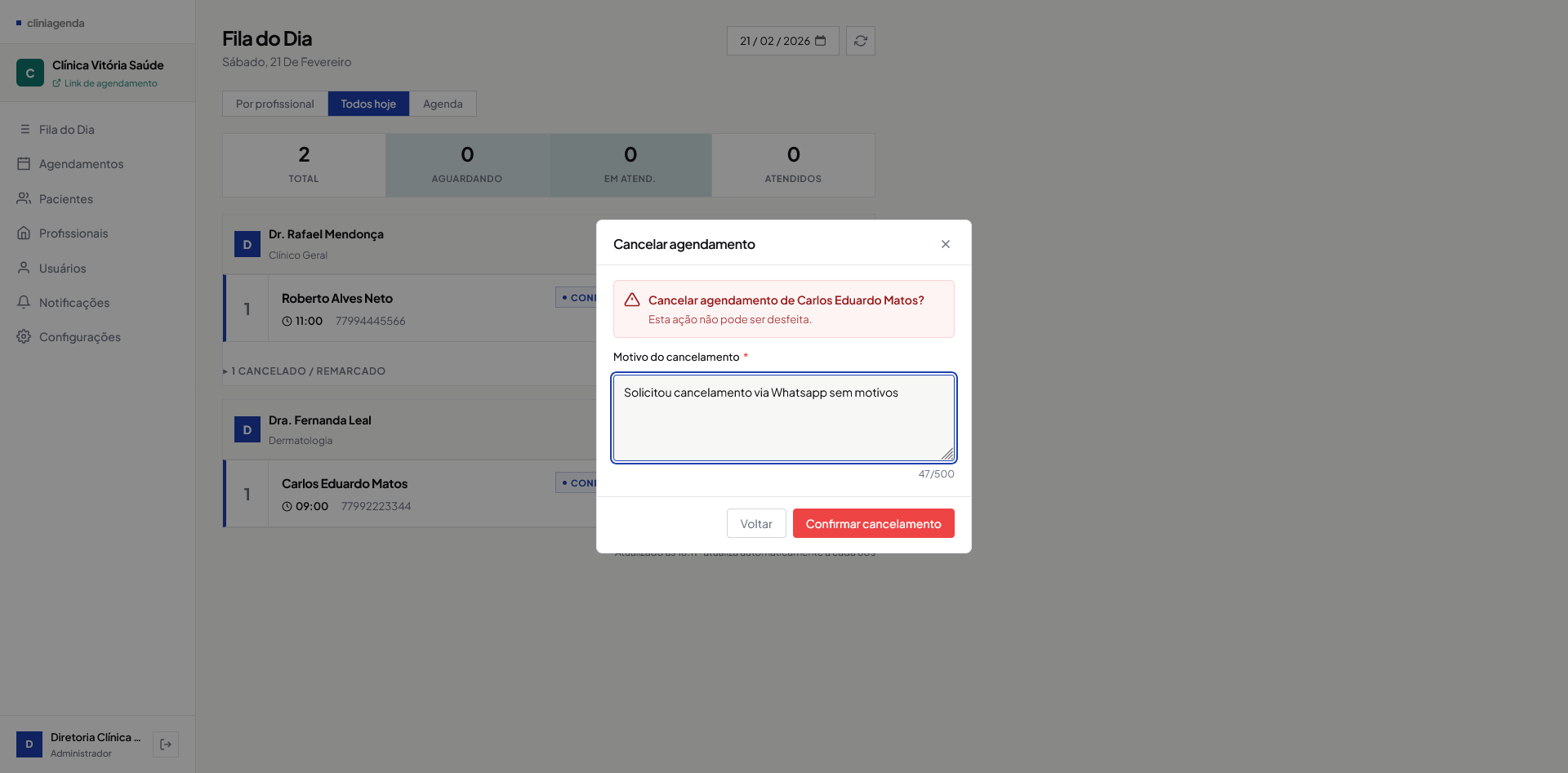This screenshot has height=773, width=1568.
Task: Expand the 1 CANCELADO / REMARCADO section
Action: [306, 371]
